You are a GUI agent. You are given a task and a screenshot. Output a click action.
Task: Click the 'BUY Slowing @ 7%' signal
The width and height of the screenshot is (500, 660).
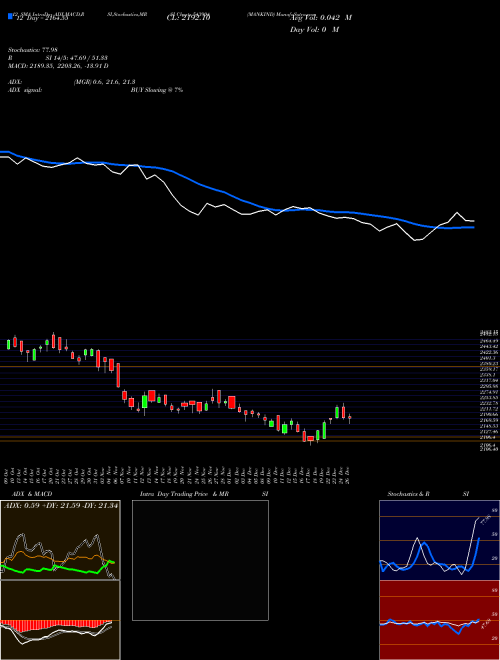(x=157, y=90)
